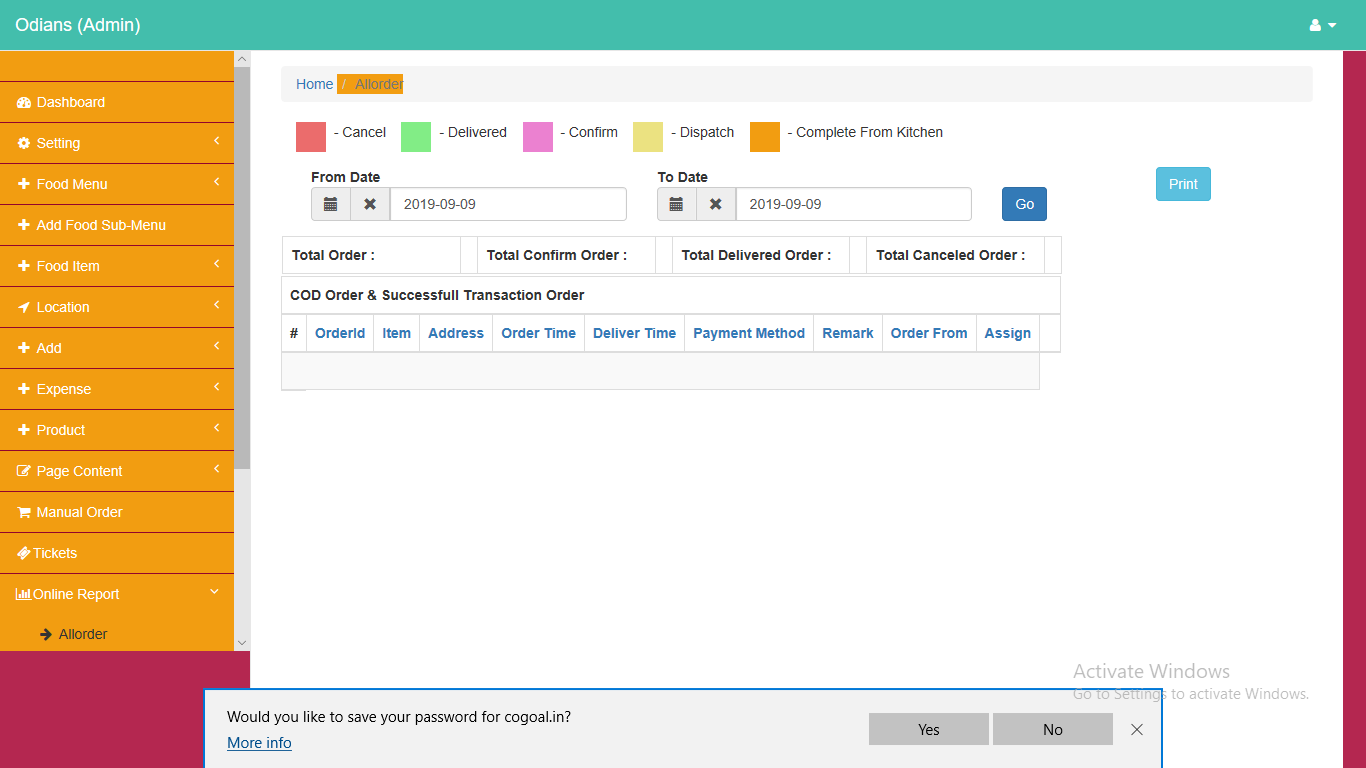Clear the To Date with X icon

715,204
